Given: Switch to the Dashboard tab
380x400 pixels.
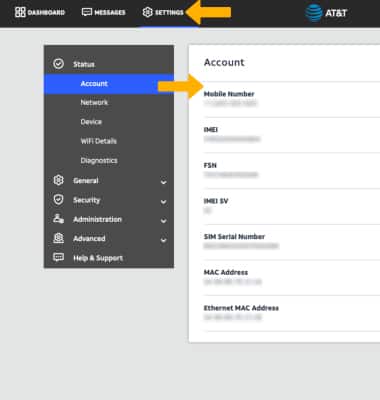Looking at the screenshot, I should (40, 12).
